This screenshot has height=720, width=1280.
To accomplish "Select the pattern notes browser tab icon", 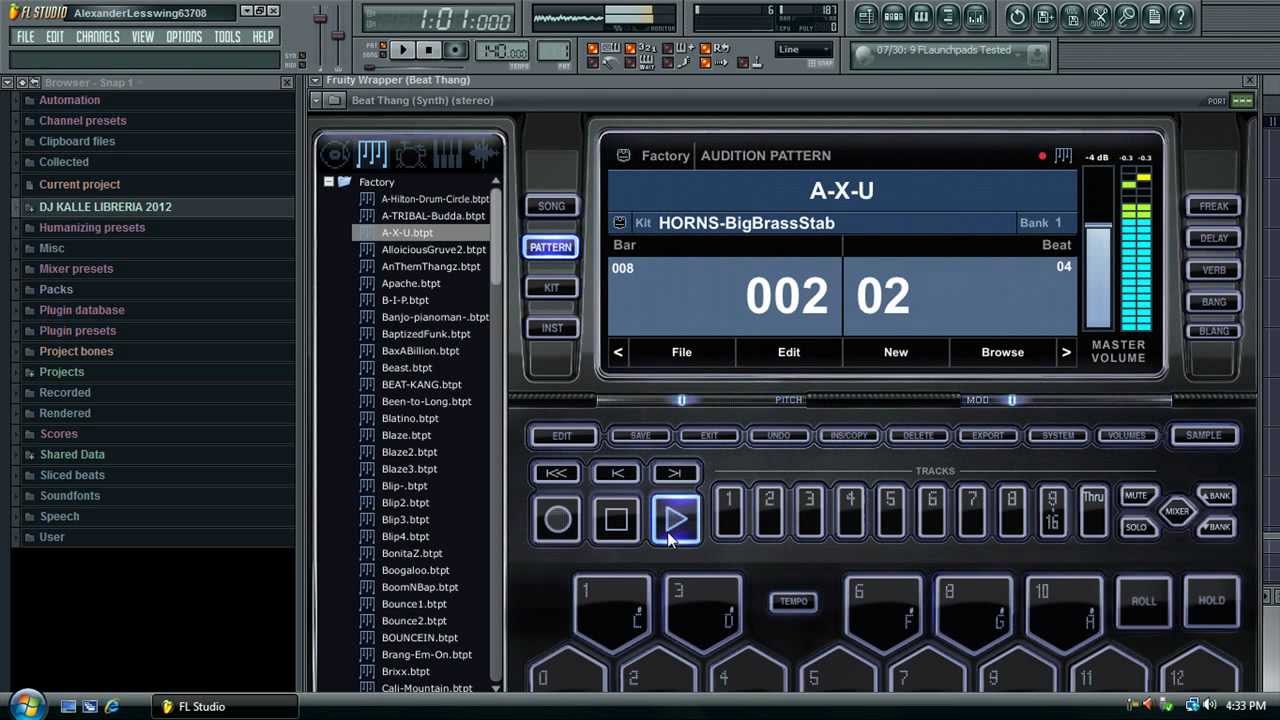I will click(x=371, y=153).
